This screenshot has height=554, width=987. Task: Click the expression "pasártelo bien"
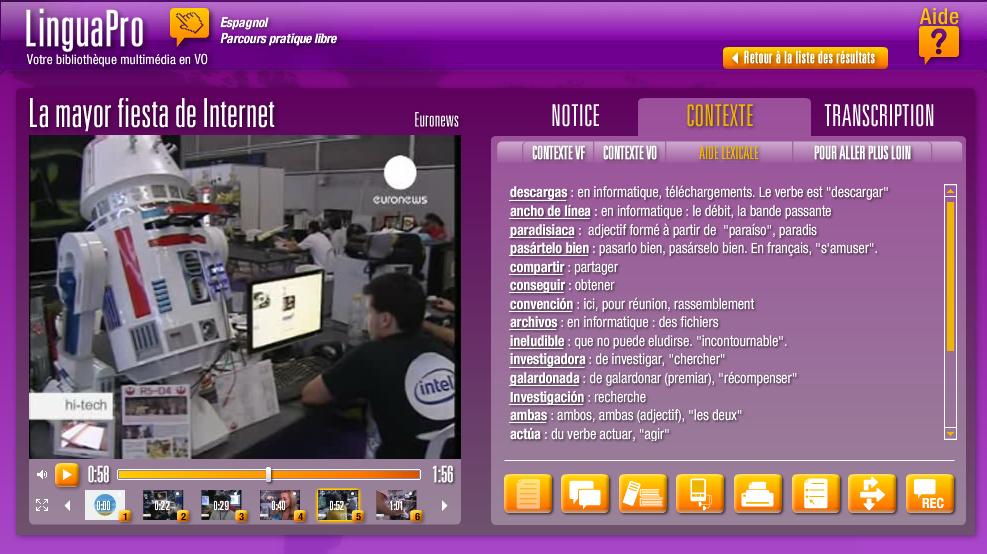pyautogui.click(x=549, y=249)
